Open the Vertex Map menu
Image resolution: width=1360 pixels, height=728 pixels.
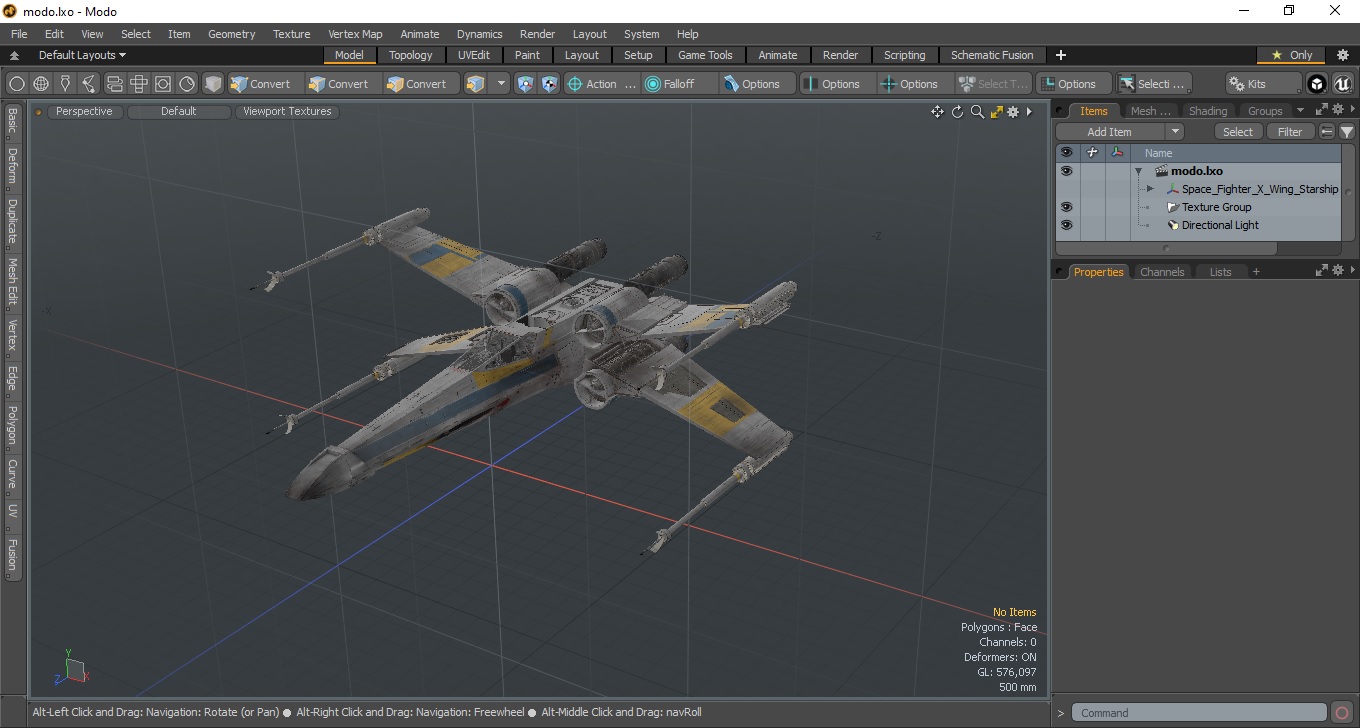(x=355, y=34)
